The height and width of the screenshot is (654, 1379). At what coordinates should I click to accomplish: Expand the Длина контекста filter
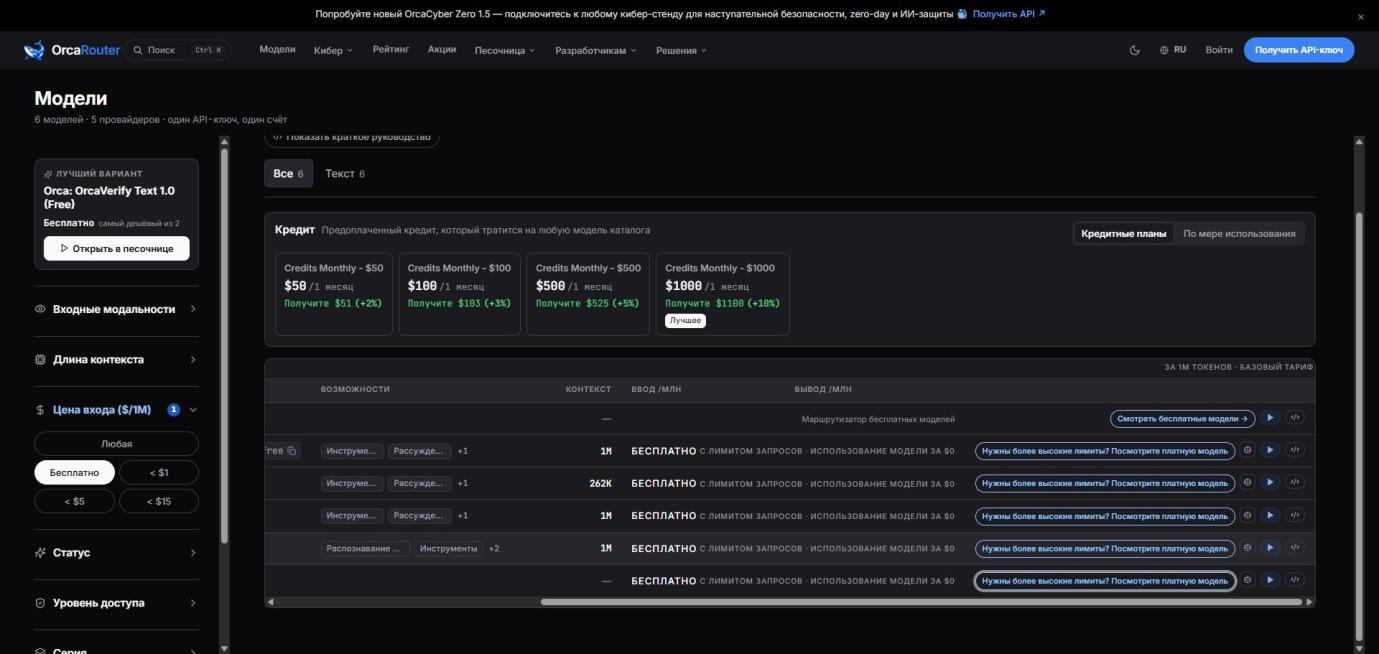pos(116,359)
